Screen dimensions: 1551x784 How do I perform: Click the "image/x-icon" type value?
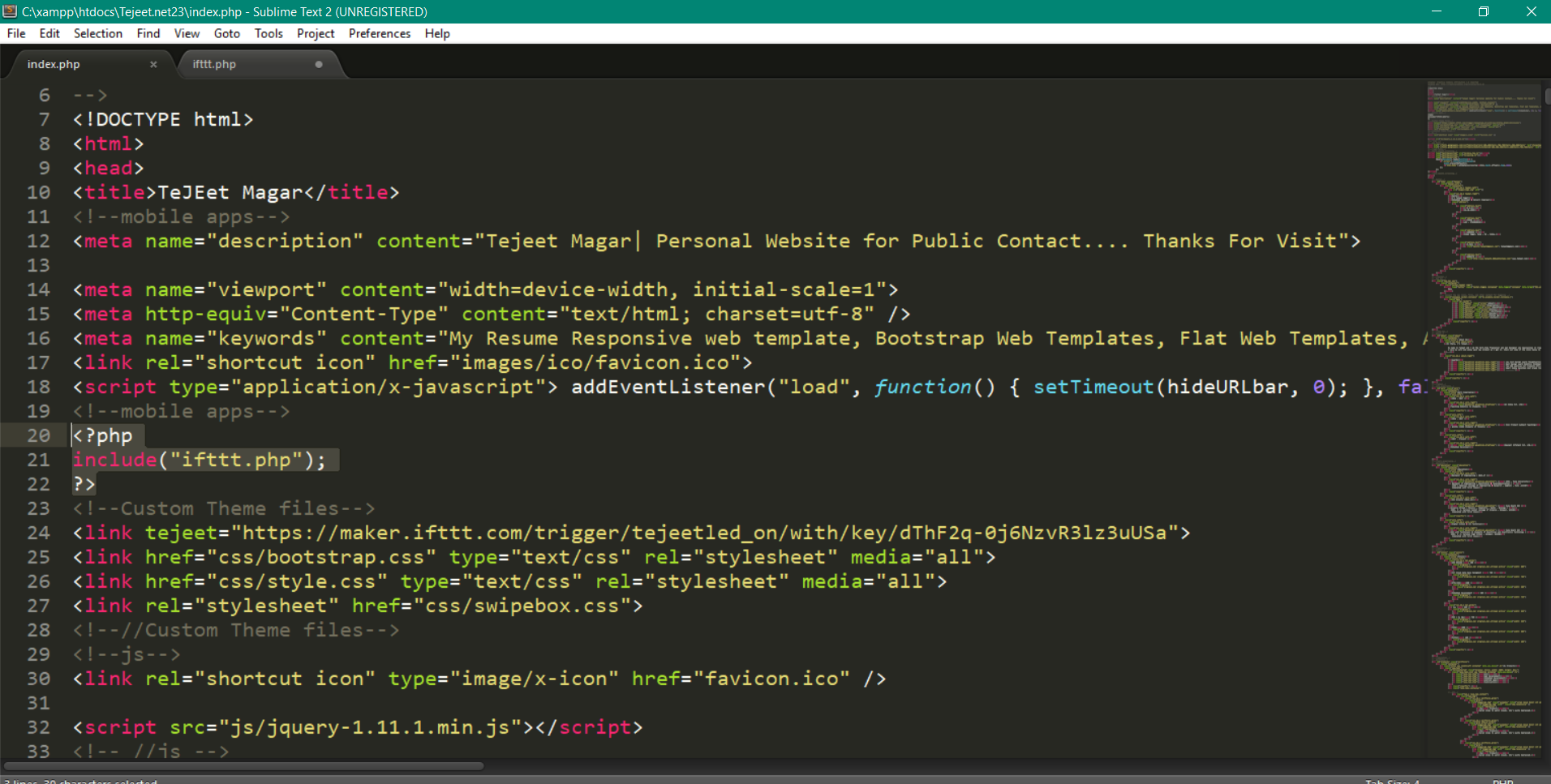535,679
